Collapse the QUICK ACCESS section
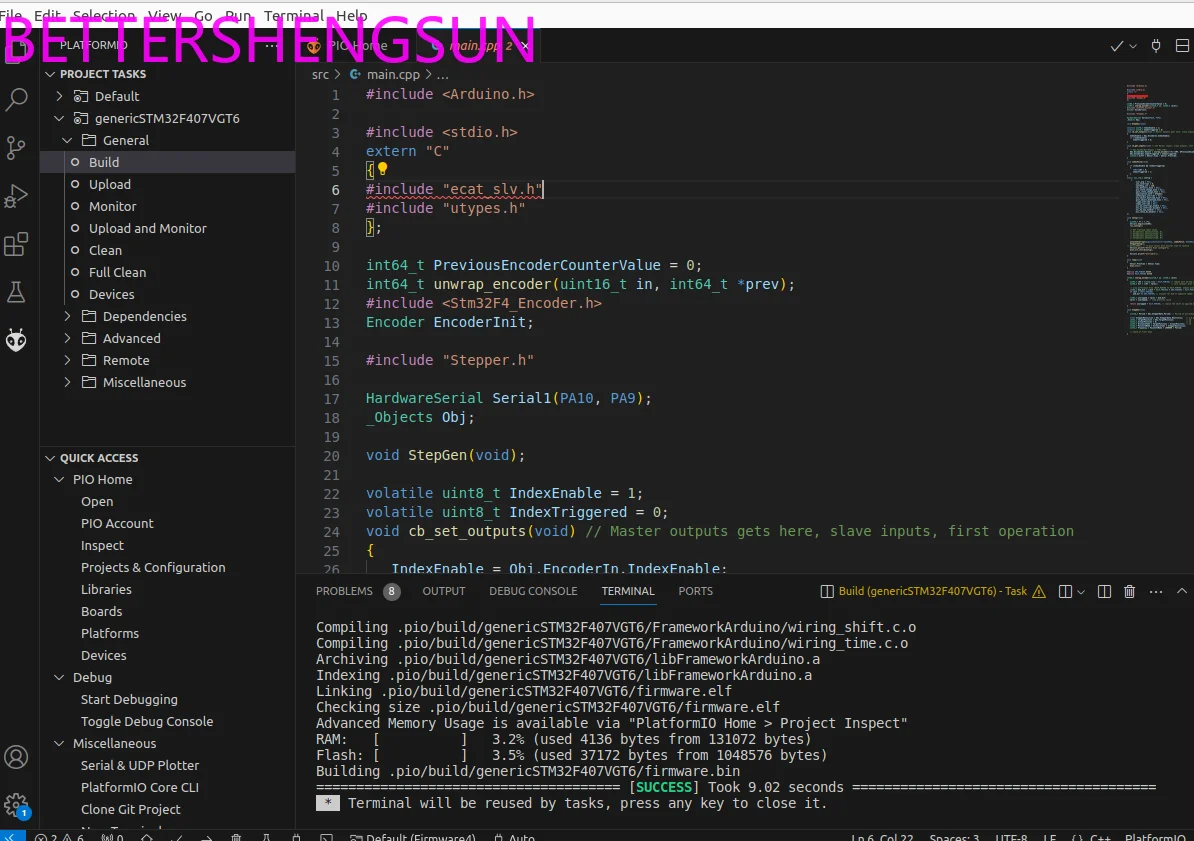 (x=50, y=458)
